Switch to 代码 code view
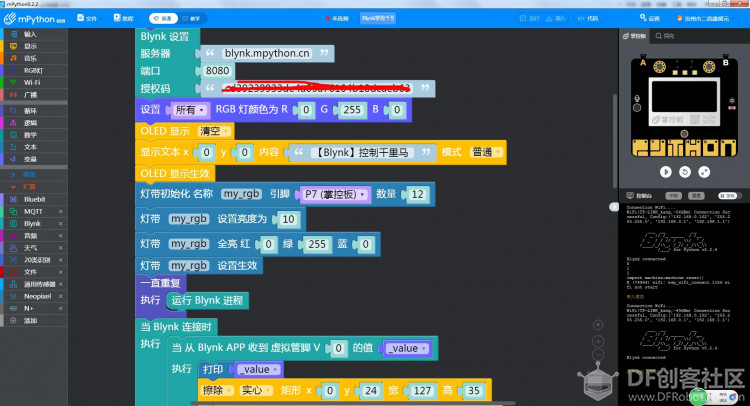The width and height of the screenshot is (750, 406). pyautogui.click(x=588, y=18)
